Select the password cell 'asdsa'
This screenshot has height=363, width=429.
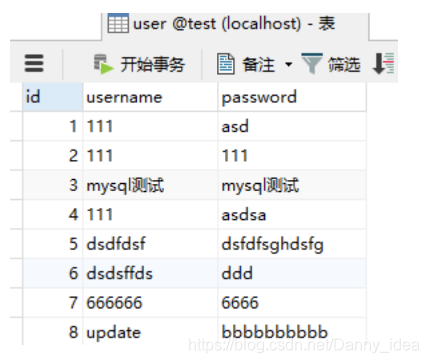[292, 214]
